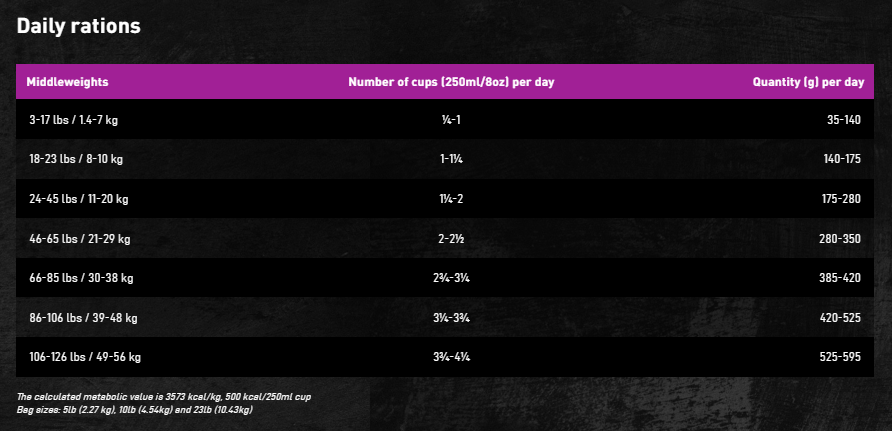Select the 18-23 lbs / 8-10 kg row
The image size is (892, 431).
coord(445,159)
